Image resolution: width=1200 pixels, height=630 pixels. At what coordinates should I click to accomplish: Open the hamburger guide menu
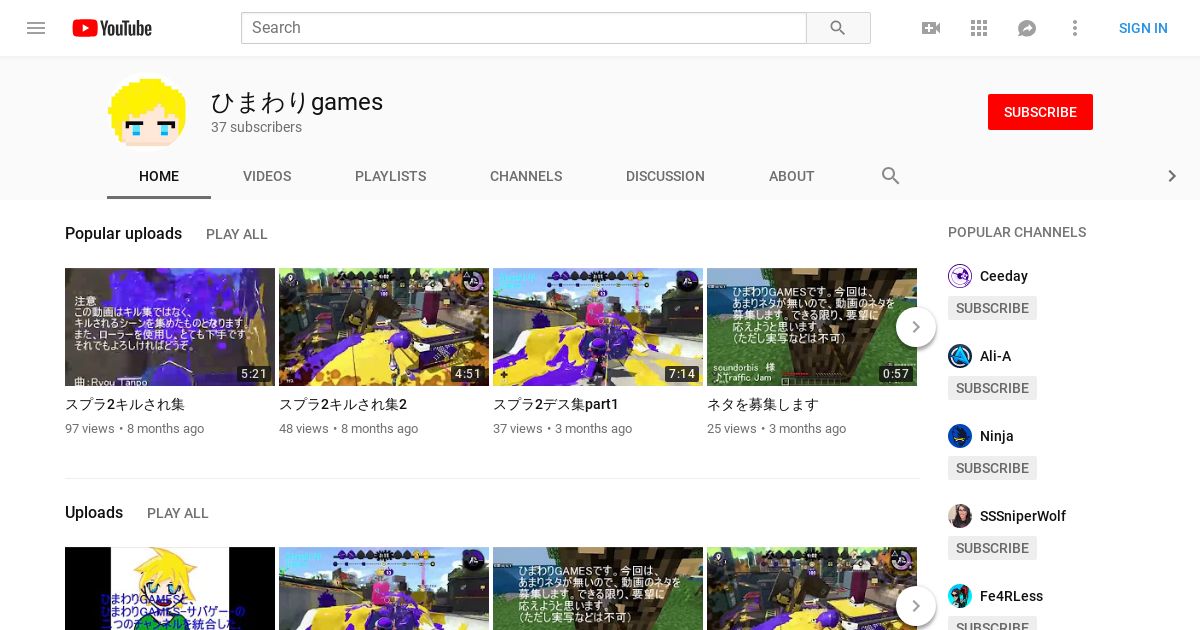click(36, 28)
